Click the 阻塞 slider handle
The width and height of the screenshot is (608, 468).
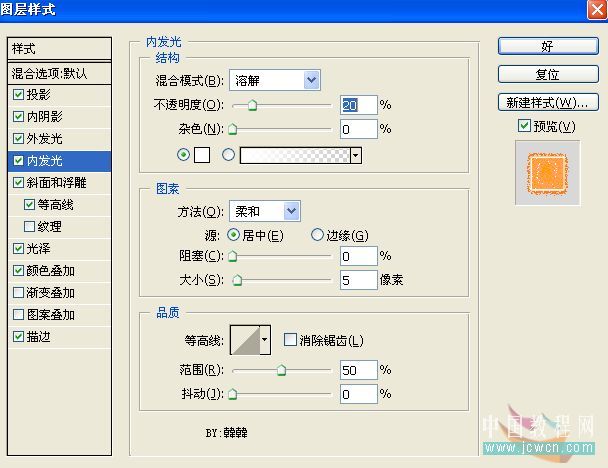pos(233,256)
